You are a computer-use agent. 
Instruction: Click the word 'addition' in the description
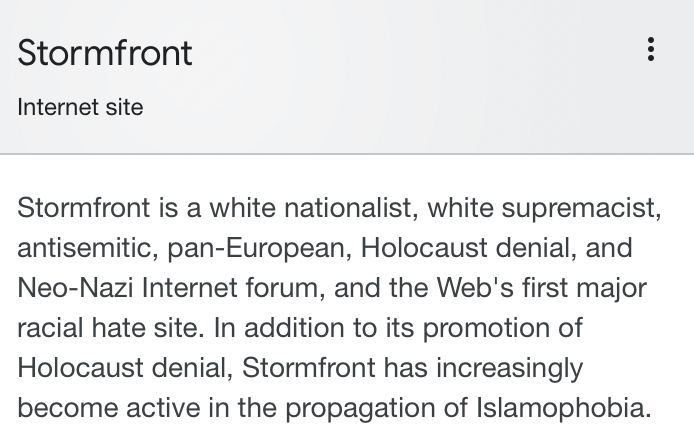click(x=294, y=328)
